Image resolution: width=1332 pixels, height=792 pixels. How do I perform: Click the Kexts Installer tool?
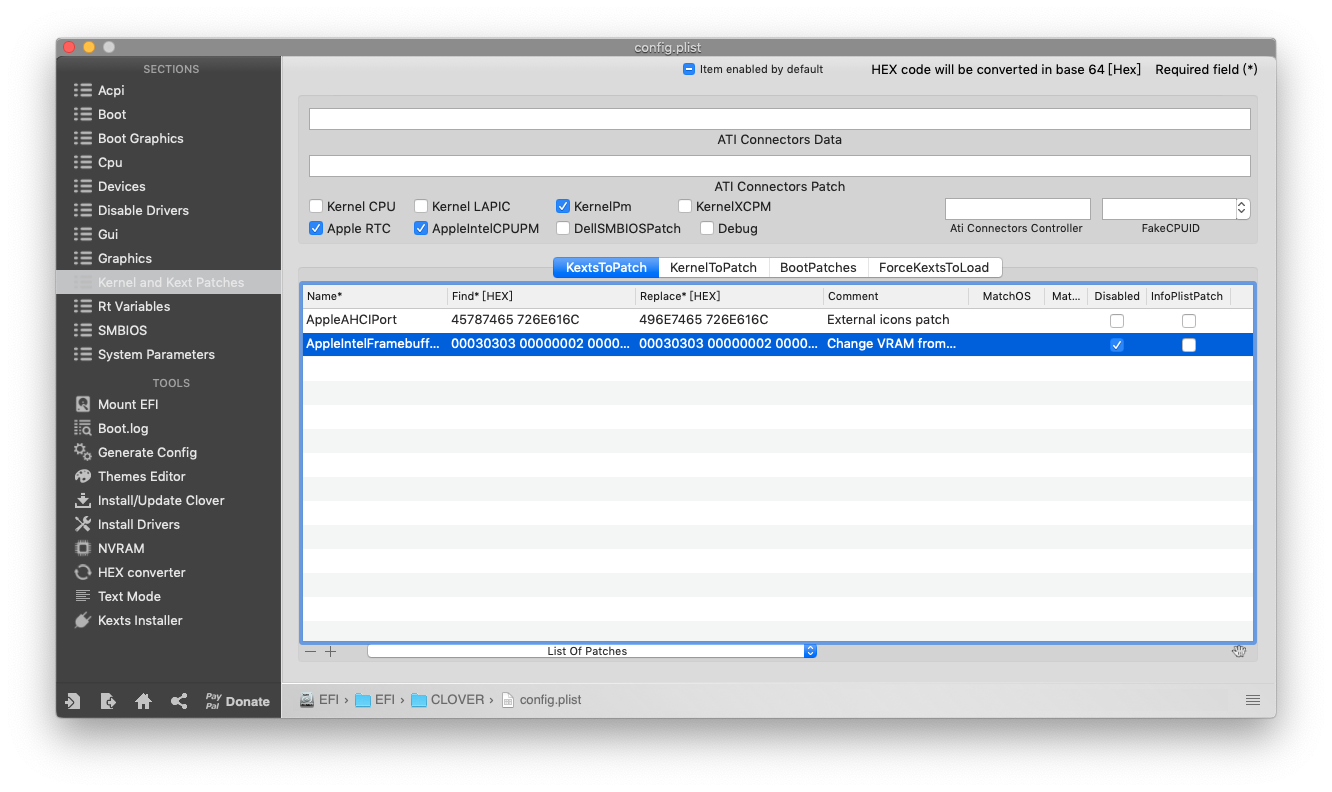(x=139, y=620)
